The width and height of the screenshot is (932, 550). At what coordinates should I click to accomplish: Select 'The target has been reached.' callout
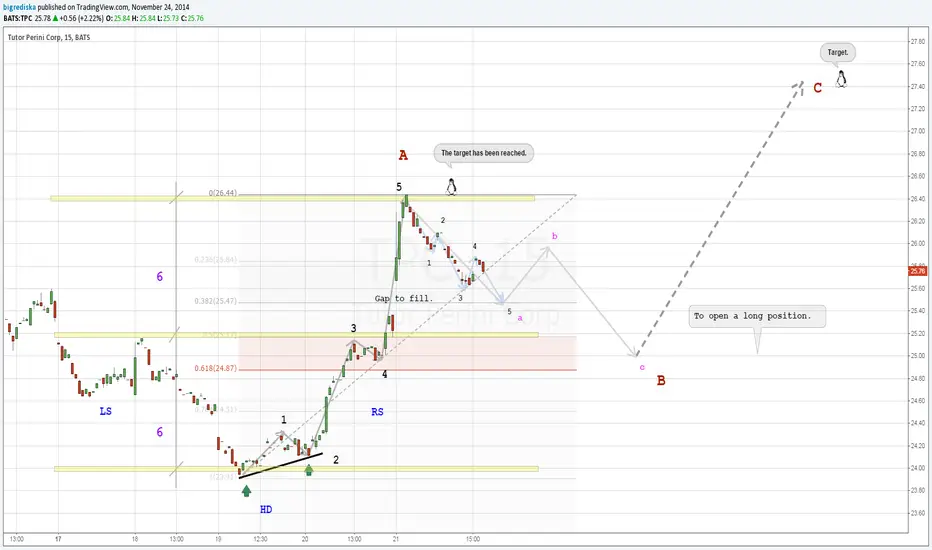click(484, 153)
